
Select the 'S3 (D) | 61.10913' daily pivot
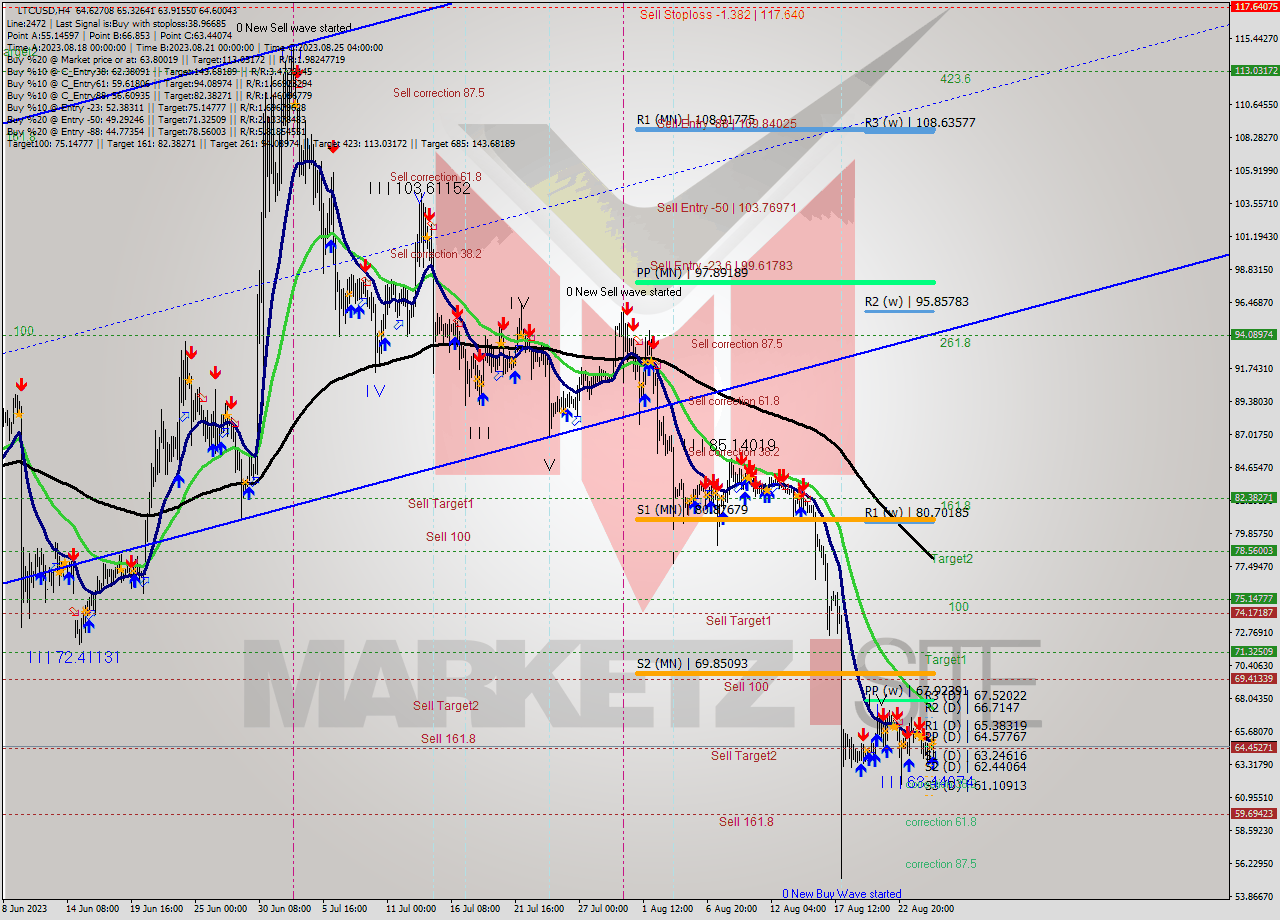coord(976,786)
